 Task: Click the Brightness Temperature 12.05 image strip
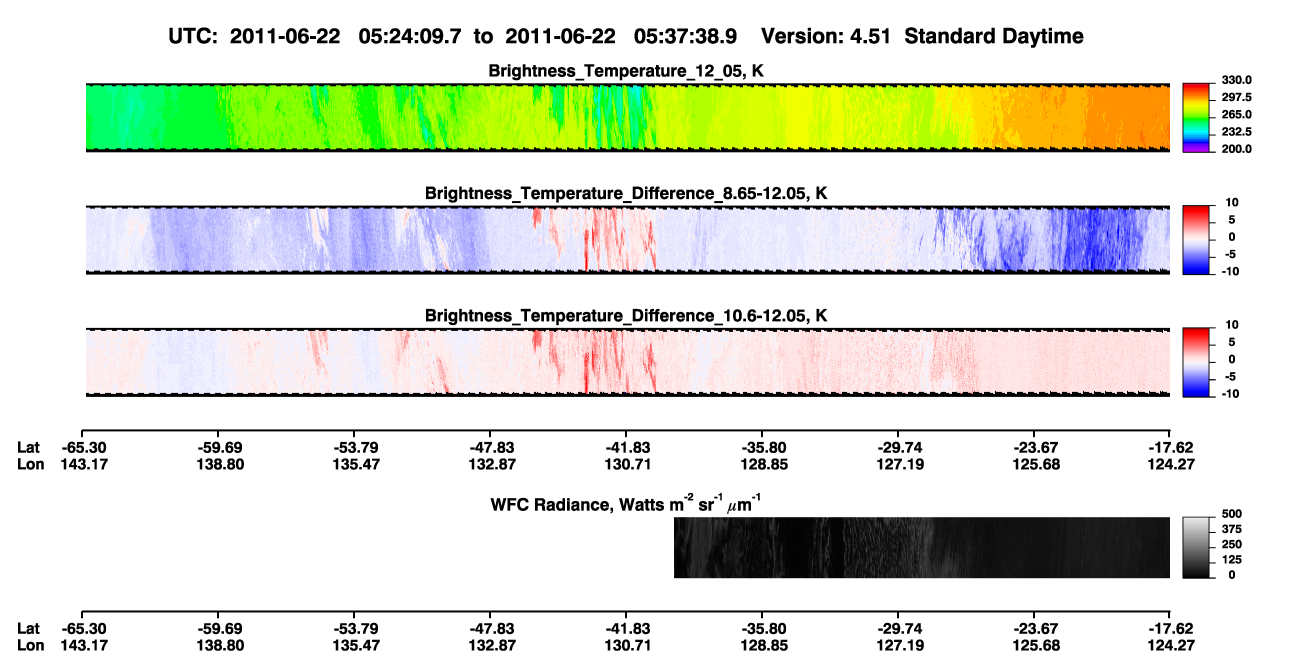[628, 118]
